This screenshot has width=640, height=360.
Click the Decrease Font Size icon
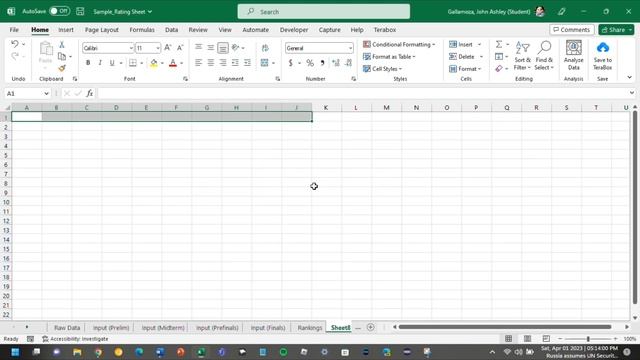coord(180,48)
